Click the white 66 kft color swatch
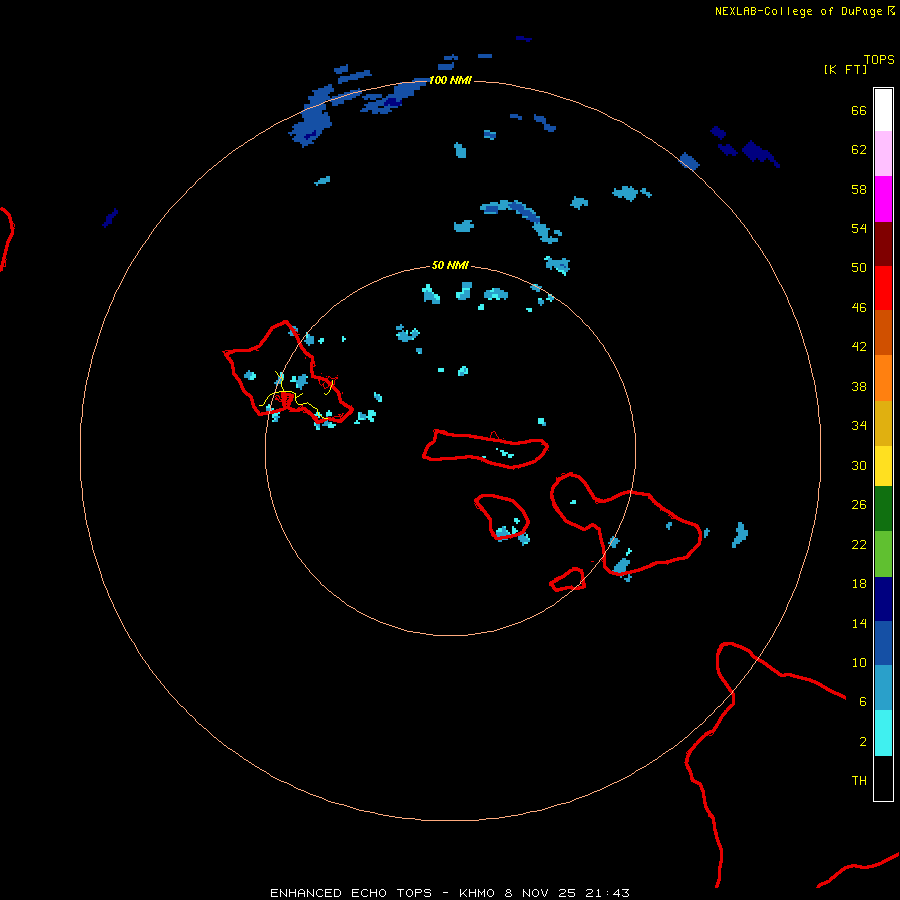This screenshot has width=900, height=900. tap(883, 110)
